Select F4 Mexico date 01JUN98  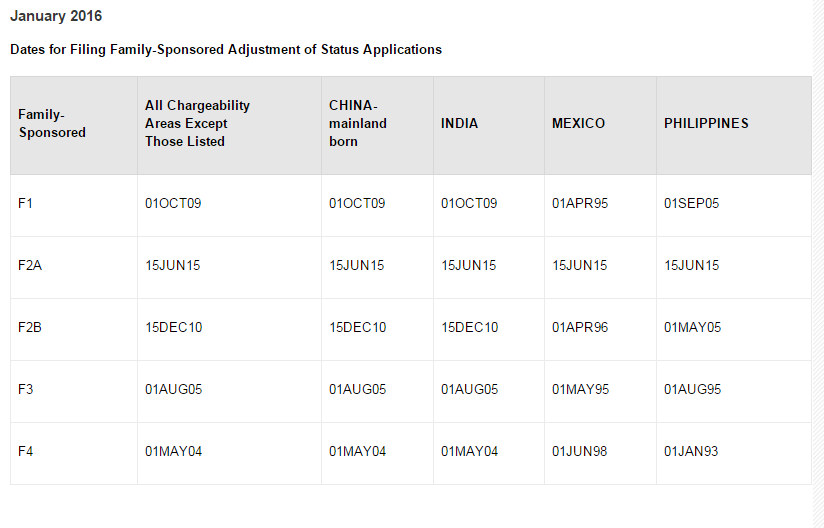click(579, 451)
